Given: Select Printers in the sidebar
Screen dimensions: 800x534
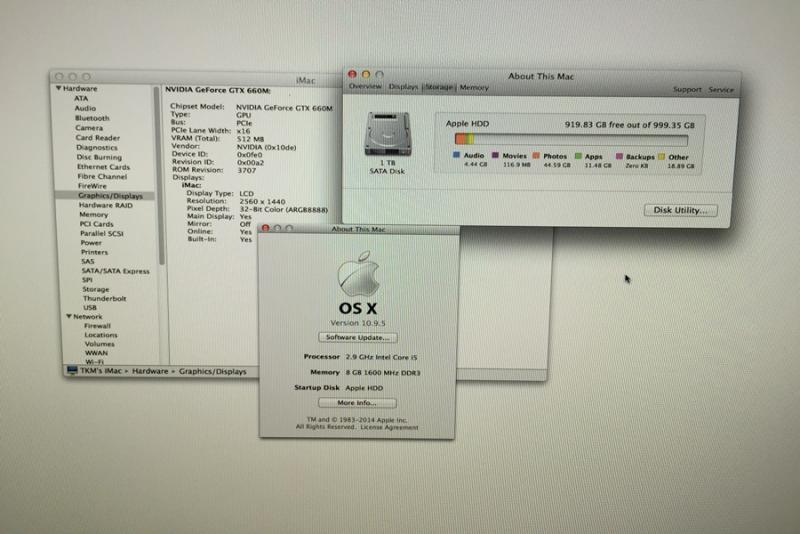Looking at the screenshot, I should coord(94,252).
